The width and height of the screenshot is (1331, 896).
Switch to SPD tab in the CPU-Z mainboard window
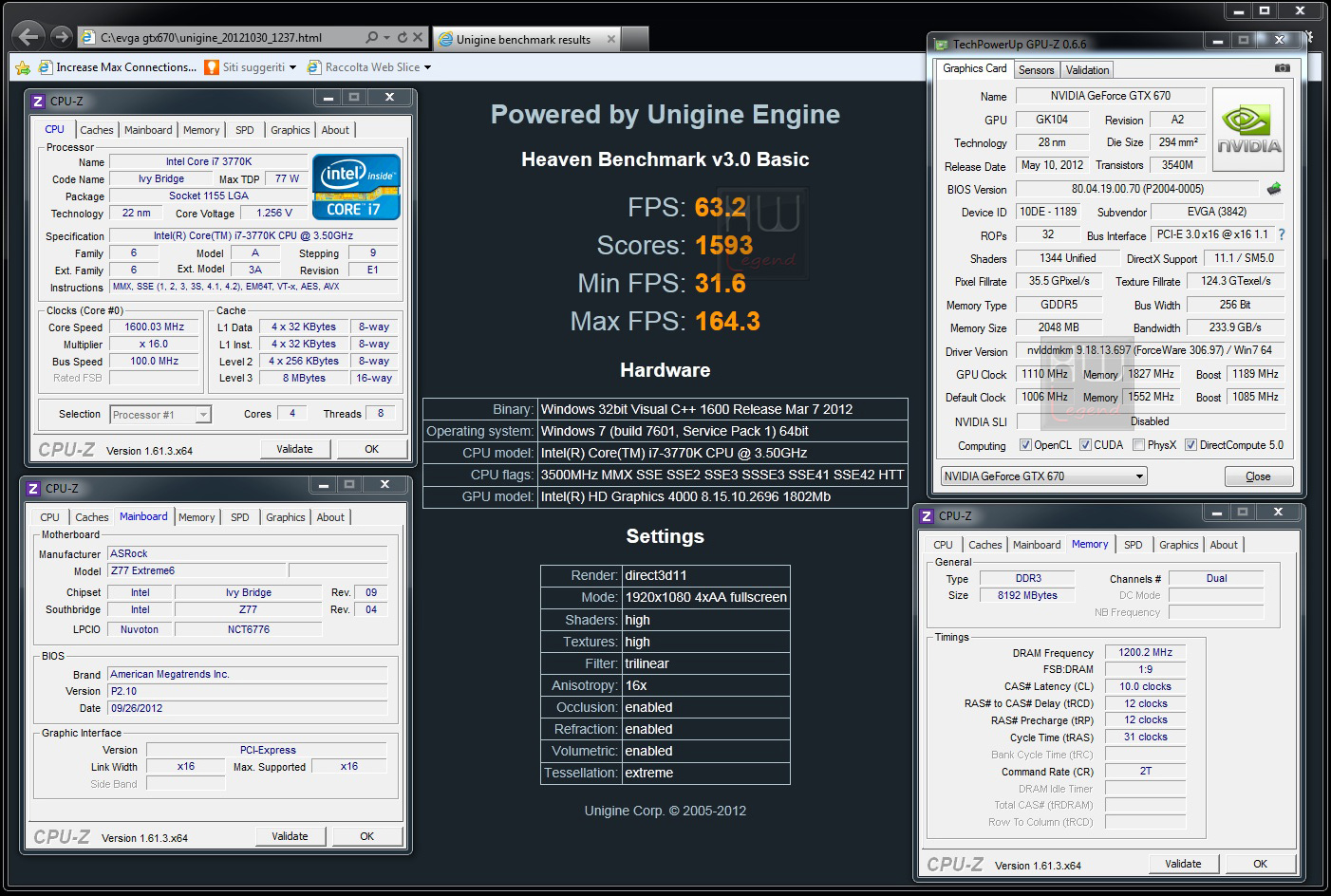click(240, 517)
